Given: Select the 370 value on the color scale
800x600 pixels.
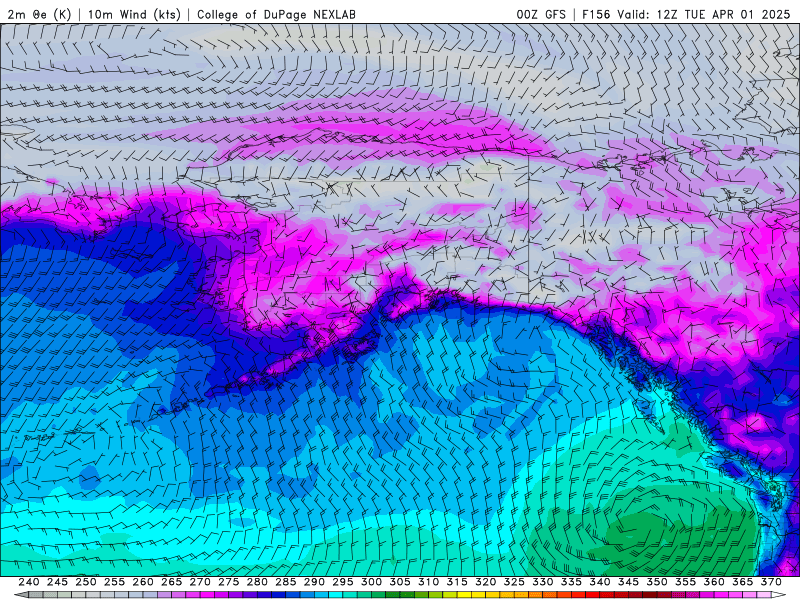Looking at the screenshot, I should coord(771,582).
